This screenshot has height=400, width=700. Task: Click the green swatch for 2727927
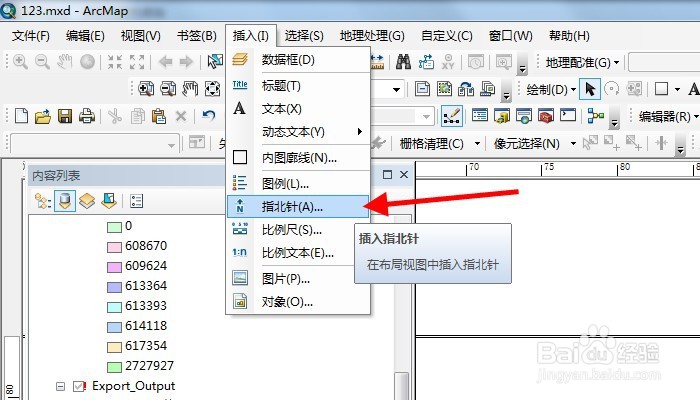[x=115, y=367]
